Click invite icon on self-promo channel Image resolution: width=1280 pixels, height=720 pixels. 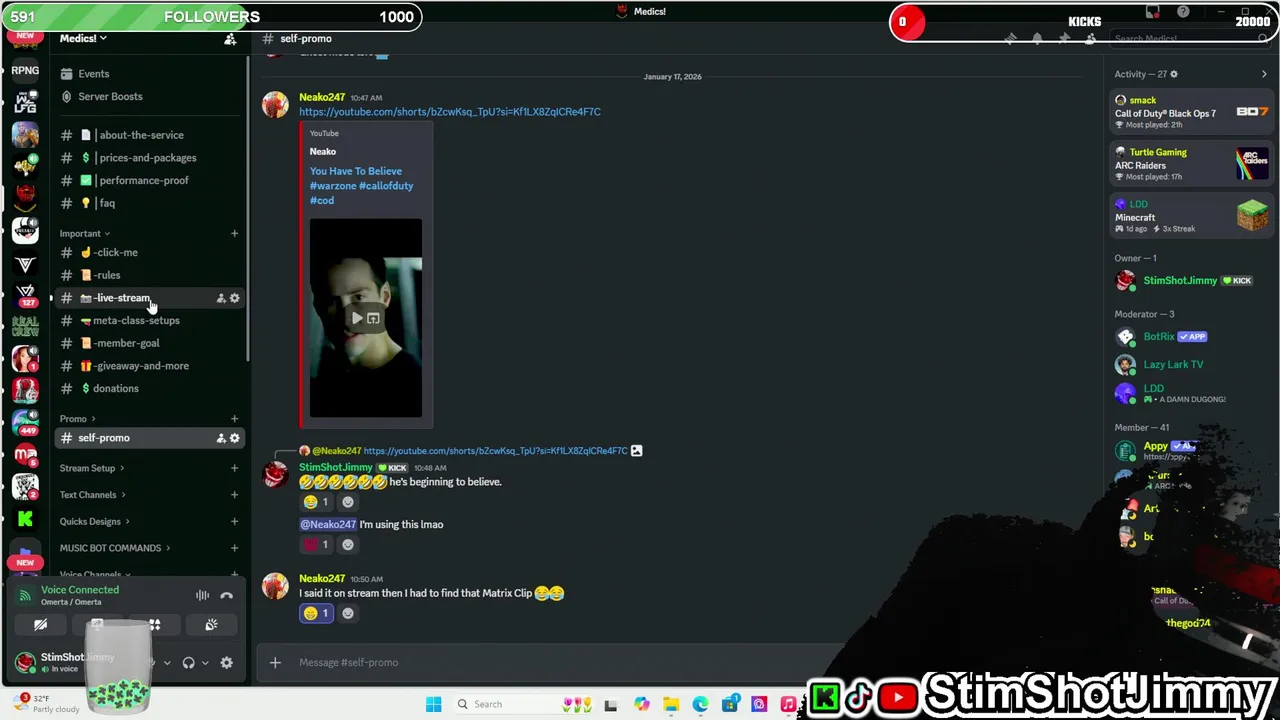click(221, 438)
